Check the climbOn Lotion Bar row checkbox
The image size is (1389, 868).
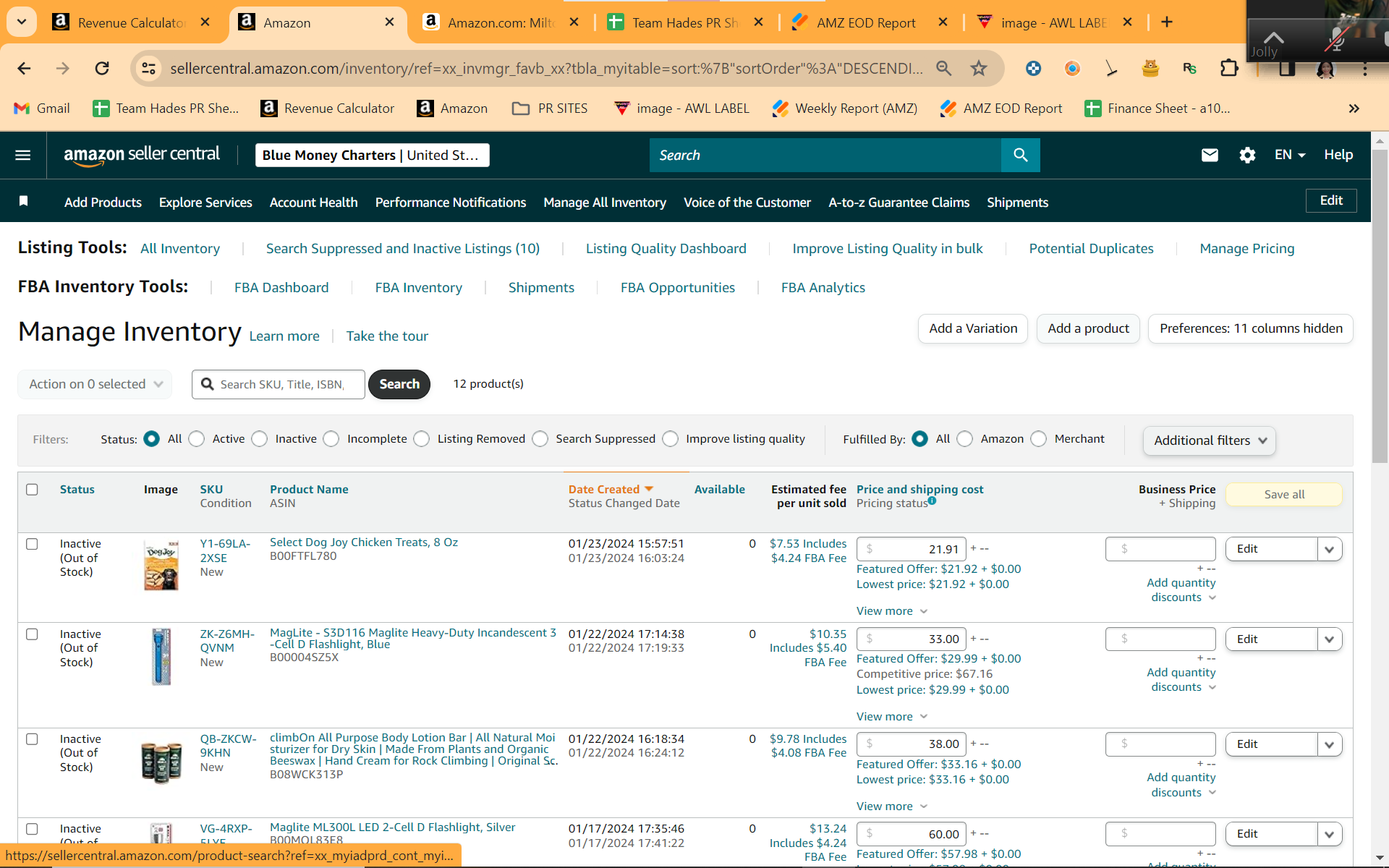point(32,739)
